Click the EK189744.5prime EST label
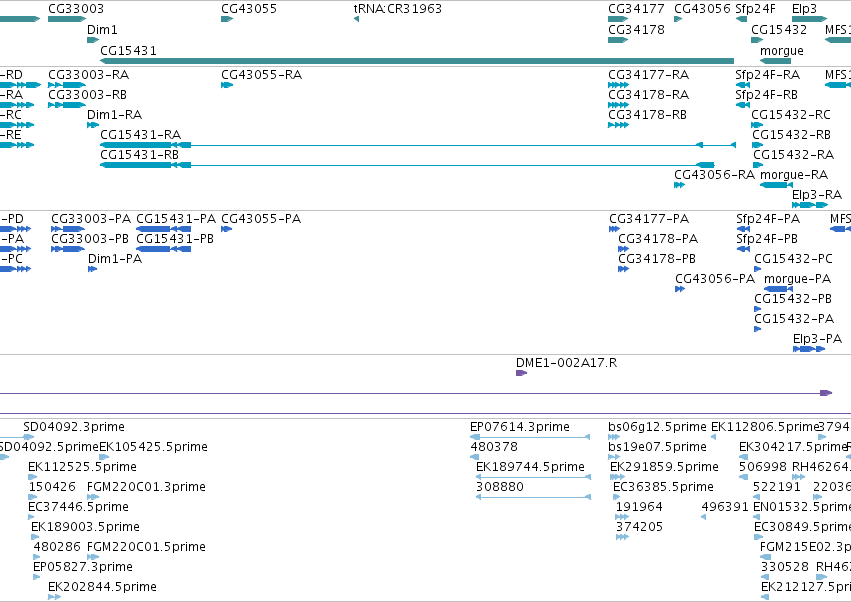Viewport: 851px width, 602px height. [530, 466]
